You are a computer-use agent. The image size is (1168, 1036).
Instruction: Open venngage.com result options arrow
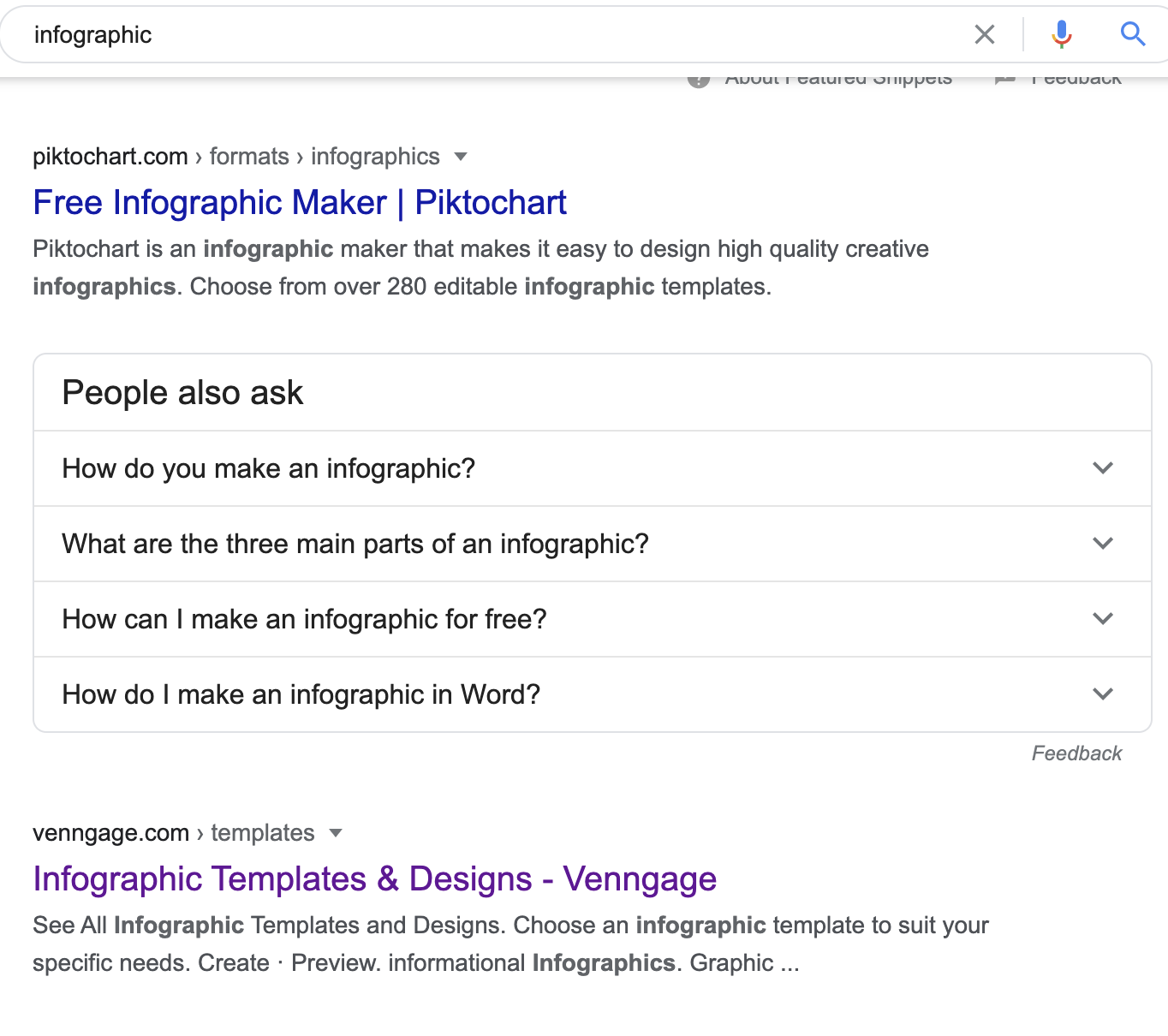(336, 833)
